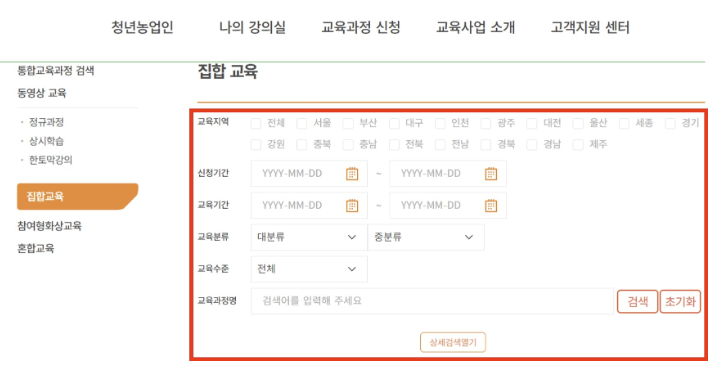Open 동영상 교육 in the sidebar

coord(42,93)
